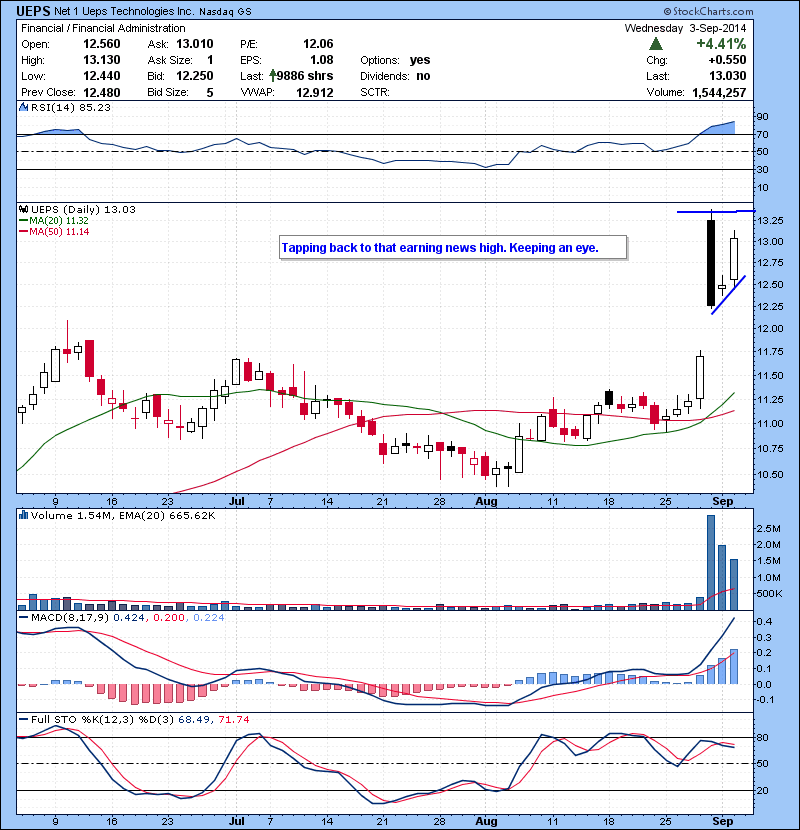
Task: Click the SCTR: label
Action: 375,93
